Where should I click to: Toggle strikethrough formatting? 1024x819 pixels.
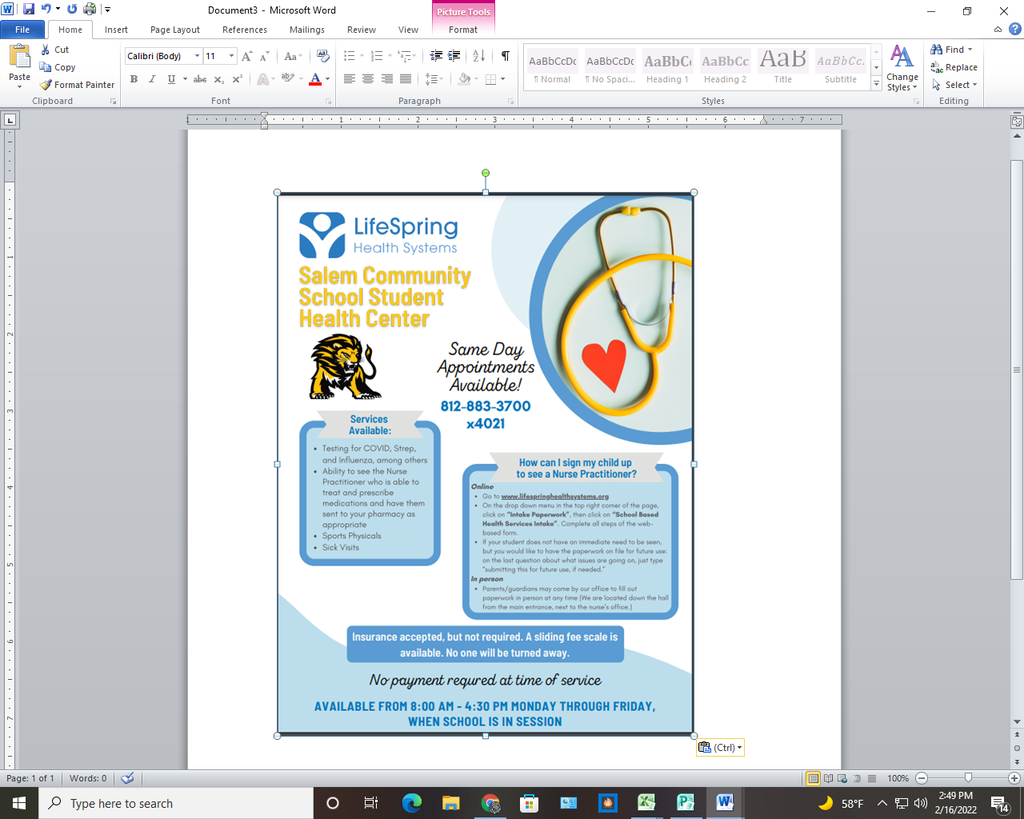pyautogui.click(x=200, y=79)
